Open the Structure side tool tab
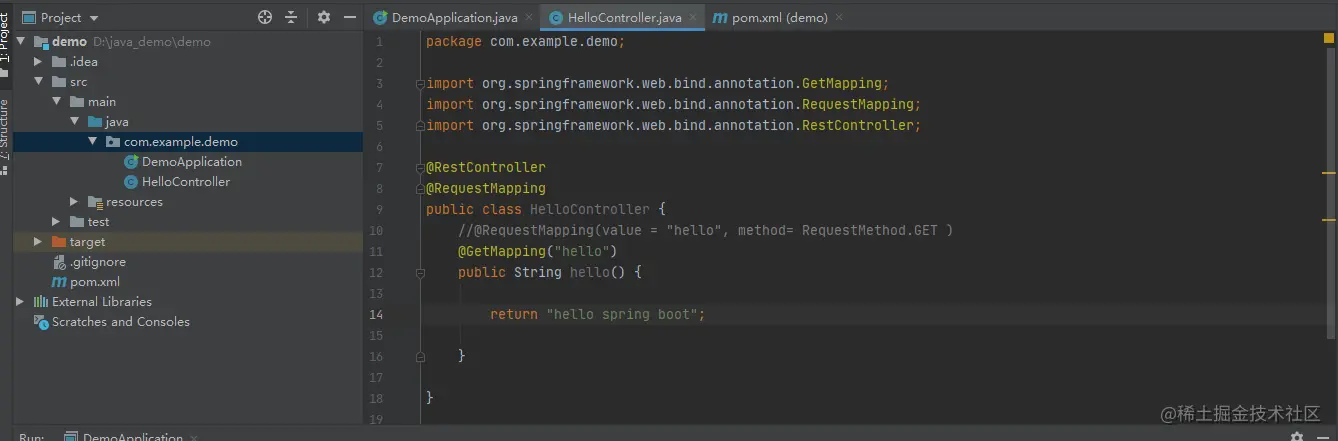This screenshot has height=441, width=1338. pos(6,135)
